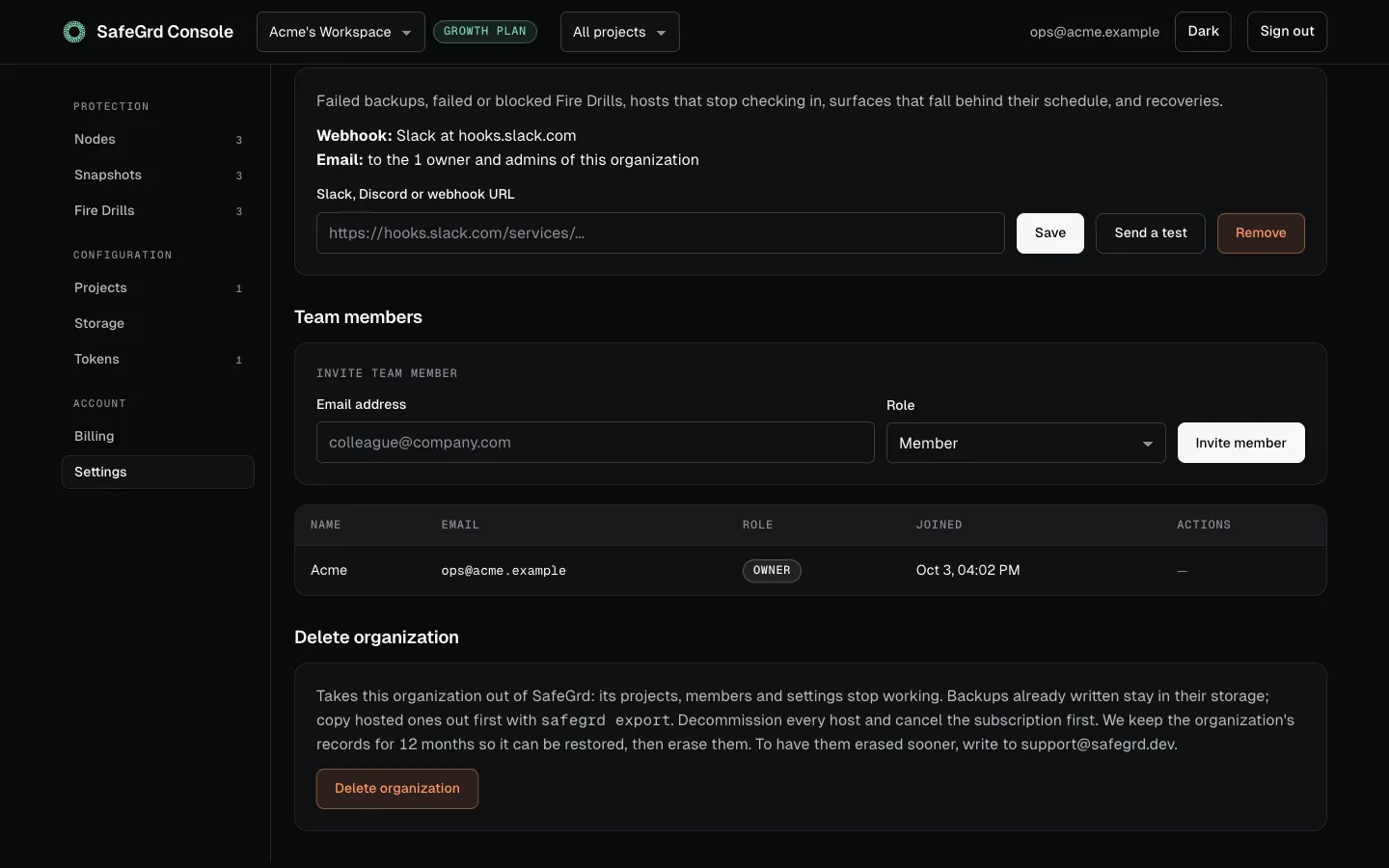Image resolution: width=1389 pixels, height=868 pixels.
Task: Go to the Storage page
Action: tap(158, 323)
